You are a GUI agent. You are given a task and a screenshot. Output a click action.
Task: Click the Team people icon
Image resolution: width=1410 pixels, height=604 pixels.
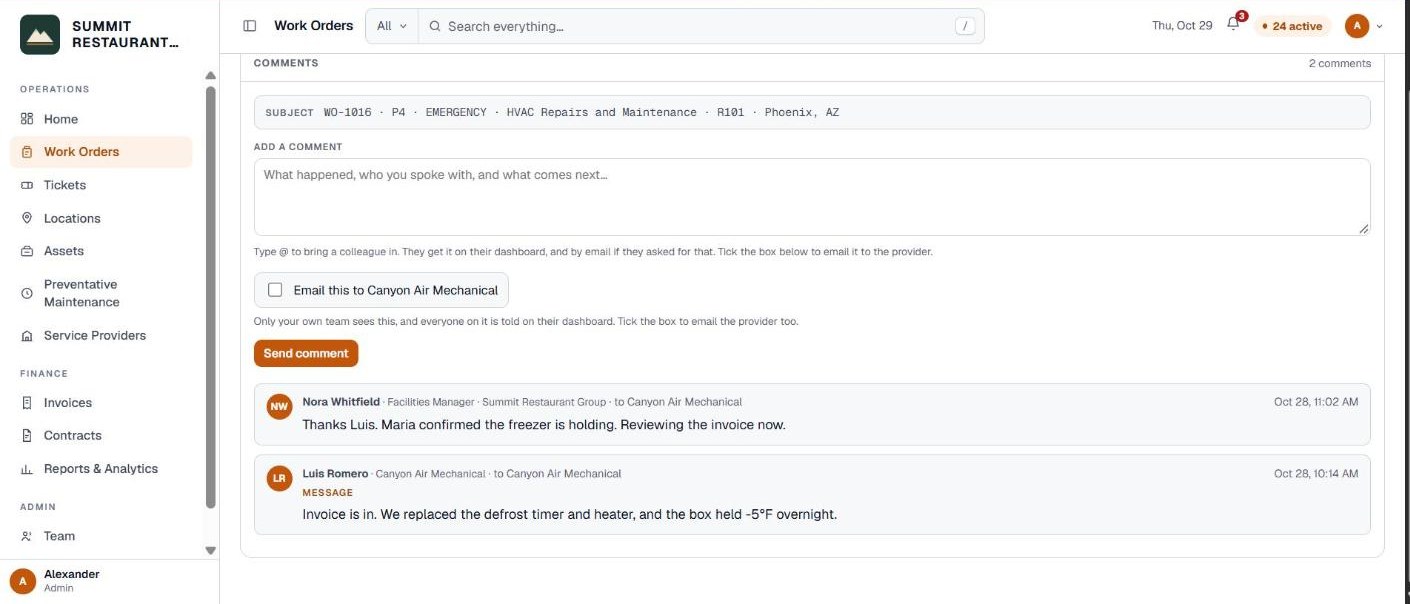click(27, 536)
